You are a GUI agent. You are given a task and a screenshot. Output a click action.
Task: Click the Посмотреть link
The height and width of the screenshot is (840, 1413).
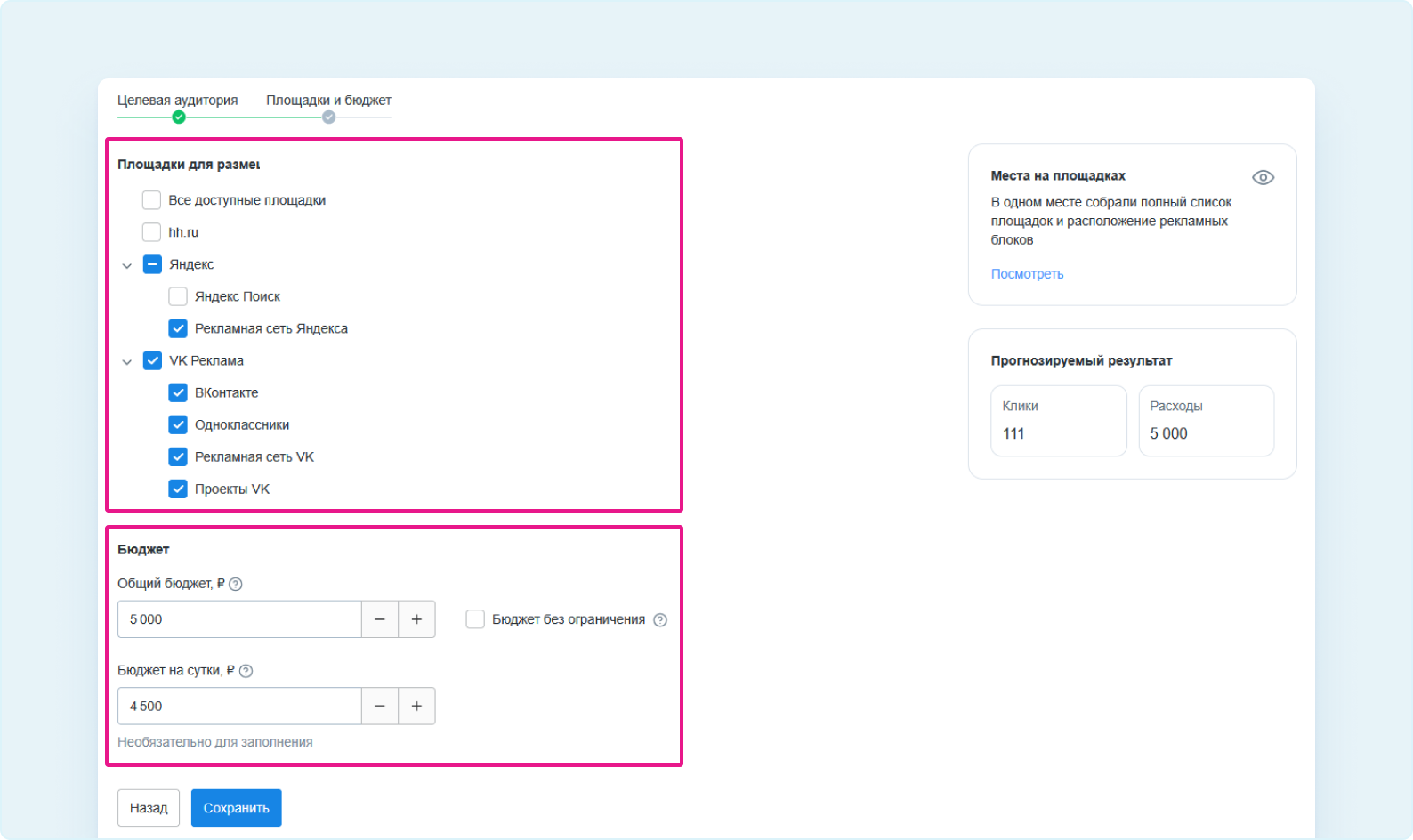[1027, 274]
